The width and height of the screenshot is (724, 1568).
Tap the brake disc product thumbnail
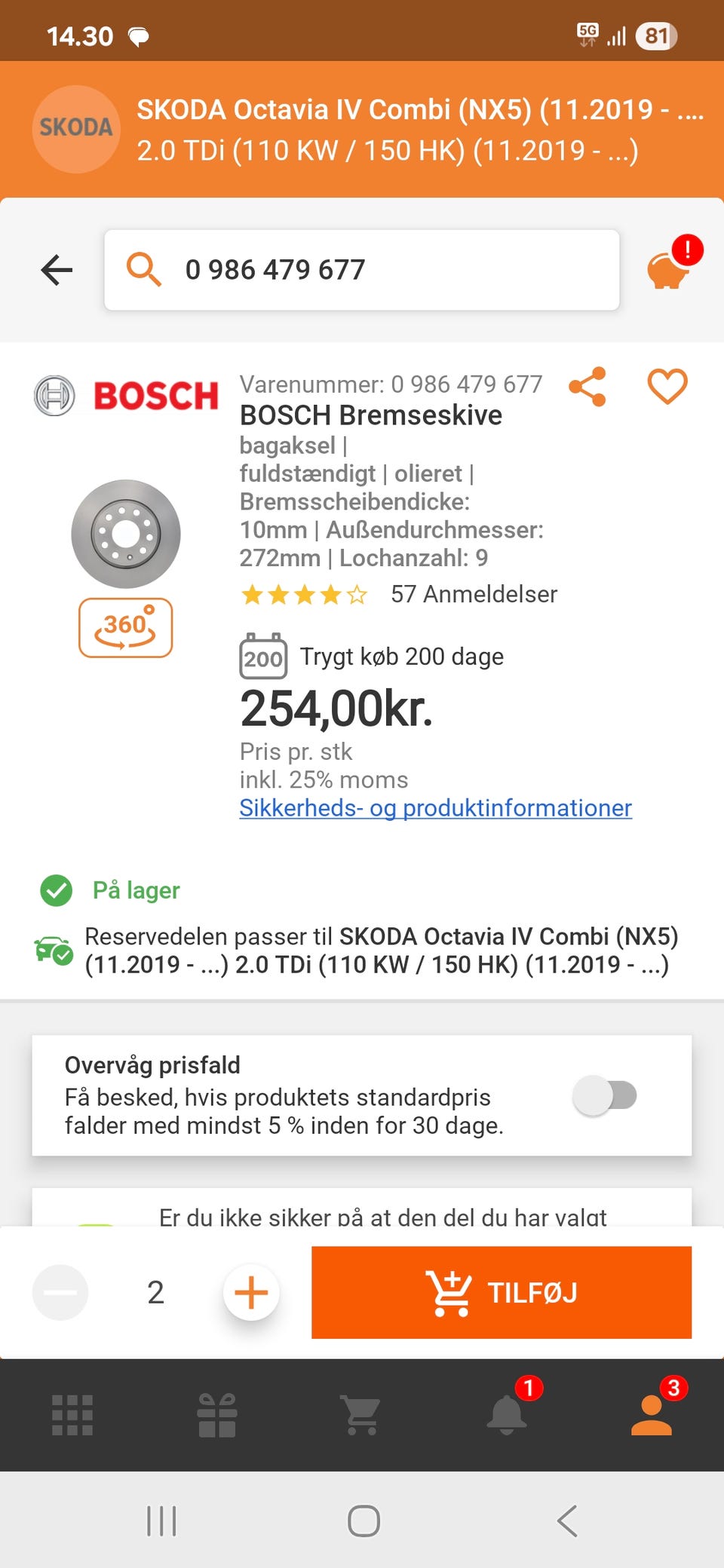pyautogui.click(x=126, y=534)
